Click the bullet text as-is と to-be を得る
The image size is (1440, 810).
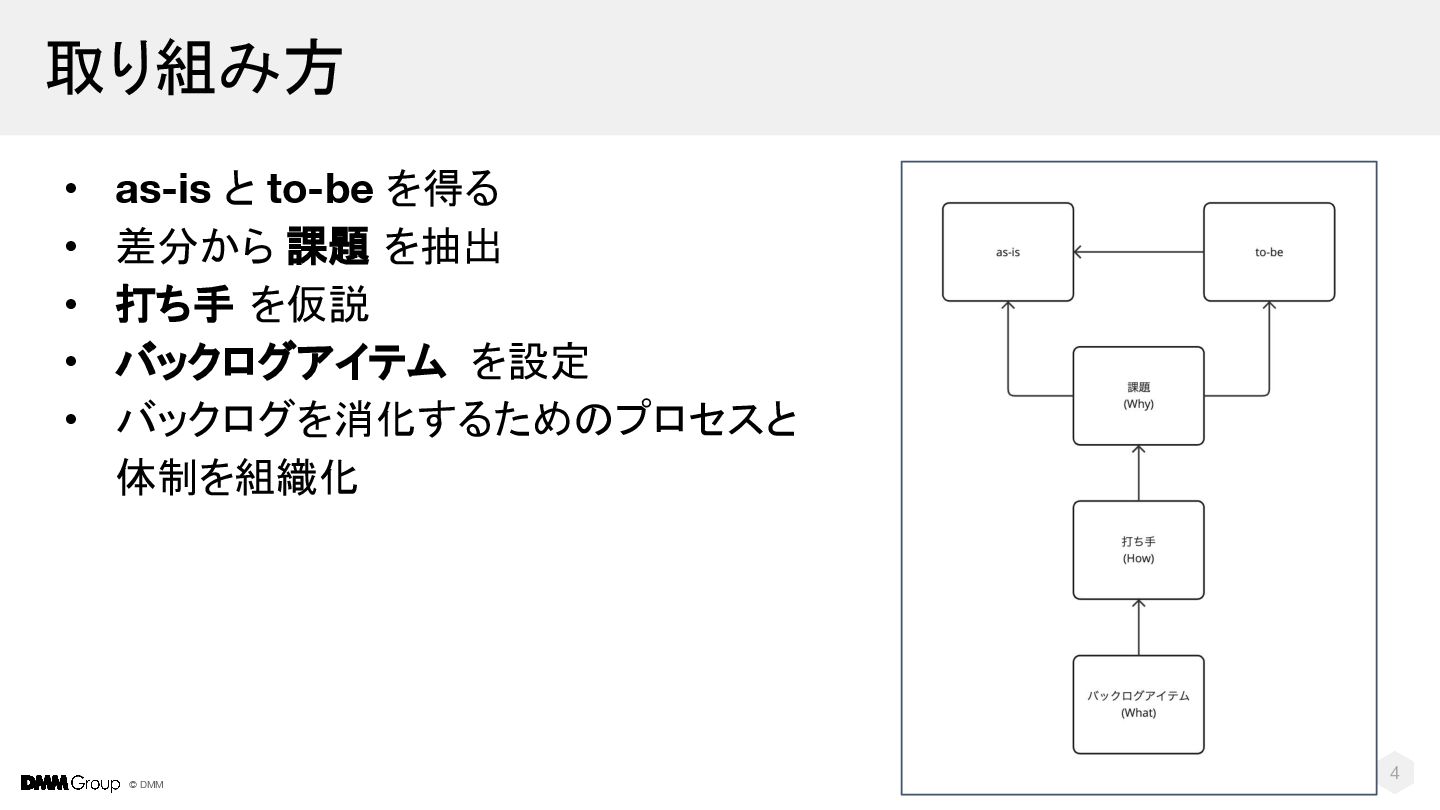pos(307,188)
